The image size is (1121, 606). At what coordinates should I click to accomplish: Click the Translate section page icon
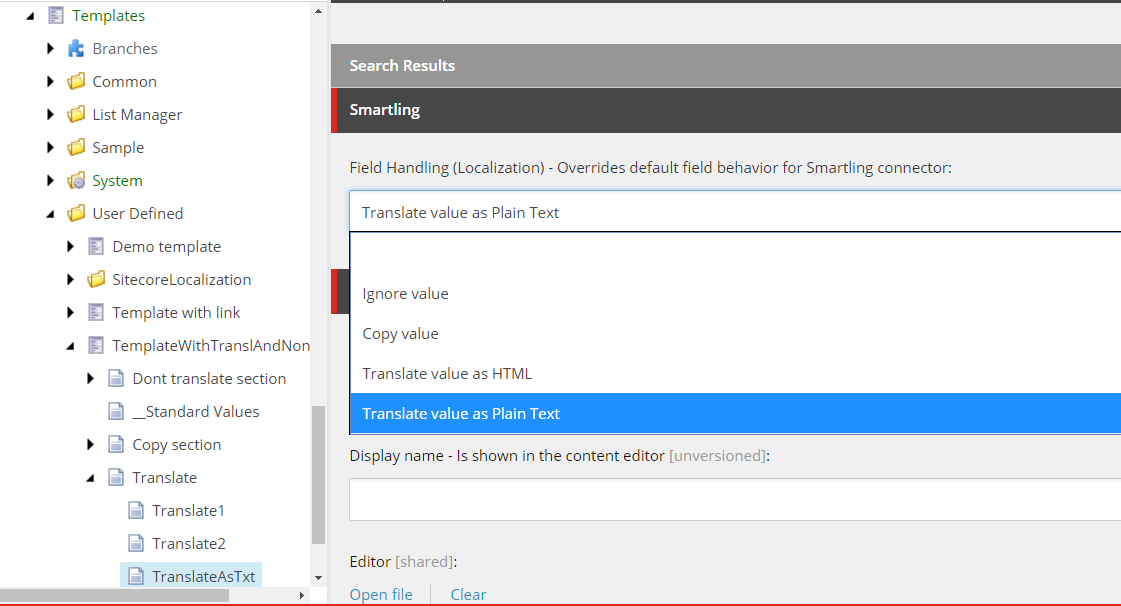coord(116,477)
